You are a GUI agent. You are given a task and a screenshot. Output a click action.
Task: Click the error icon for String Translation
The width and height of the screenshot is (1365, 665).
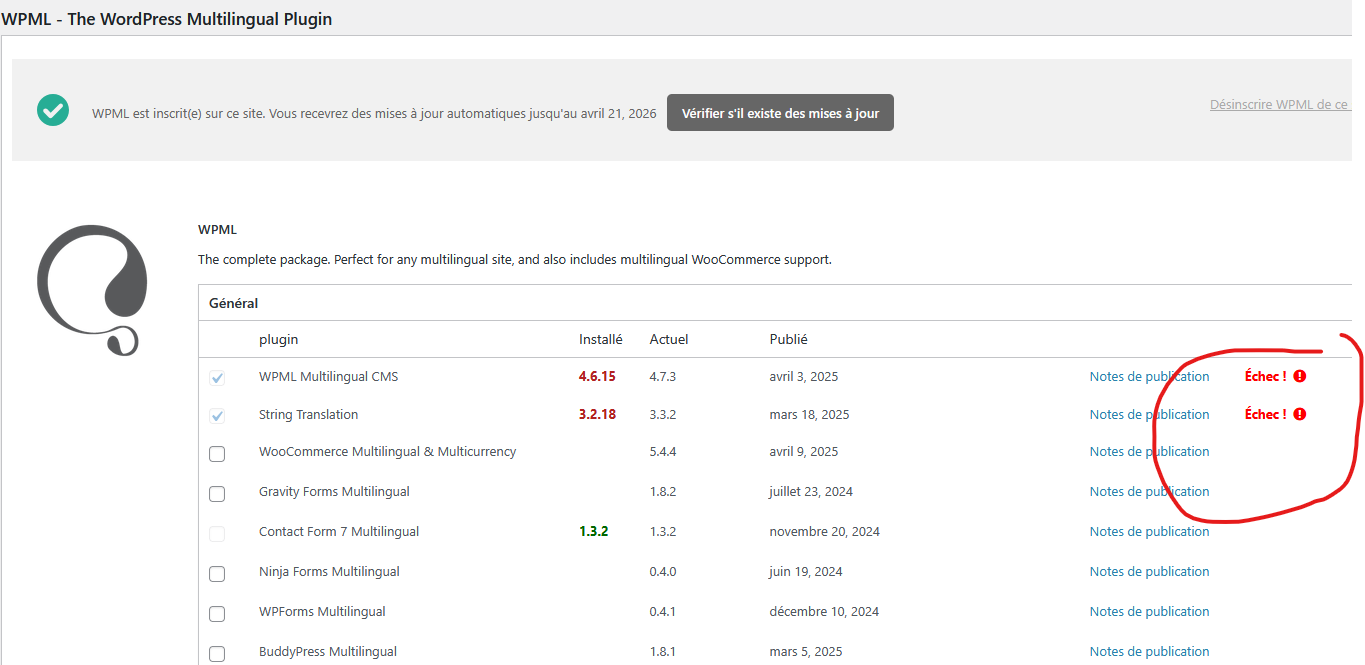[x=1300, y=414]
